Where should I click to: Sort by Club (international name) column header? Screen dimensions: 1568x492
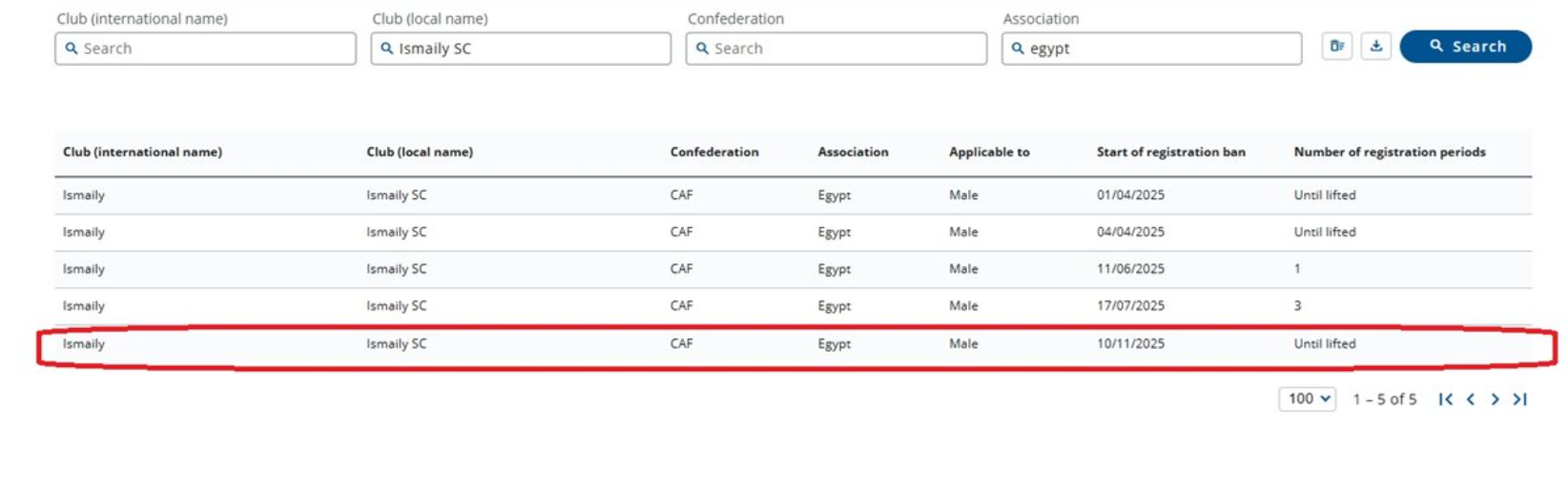[x=142, y=153]
